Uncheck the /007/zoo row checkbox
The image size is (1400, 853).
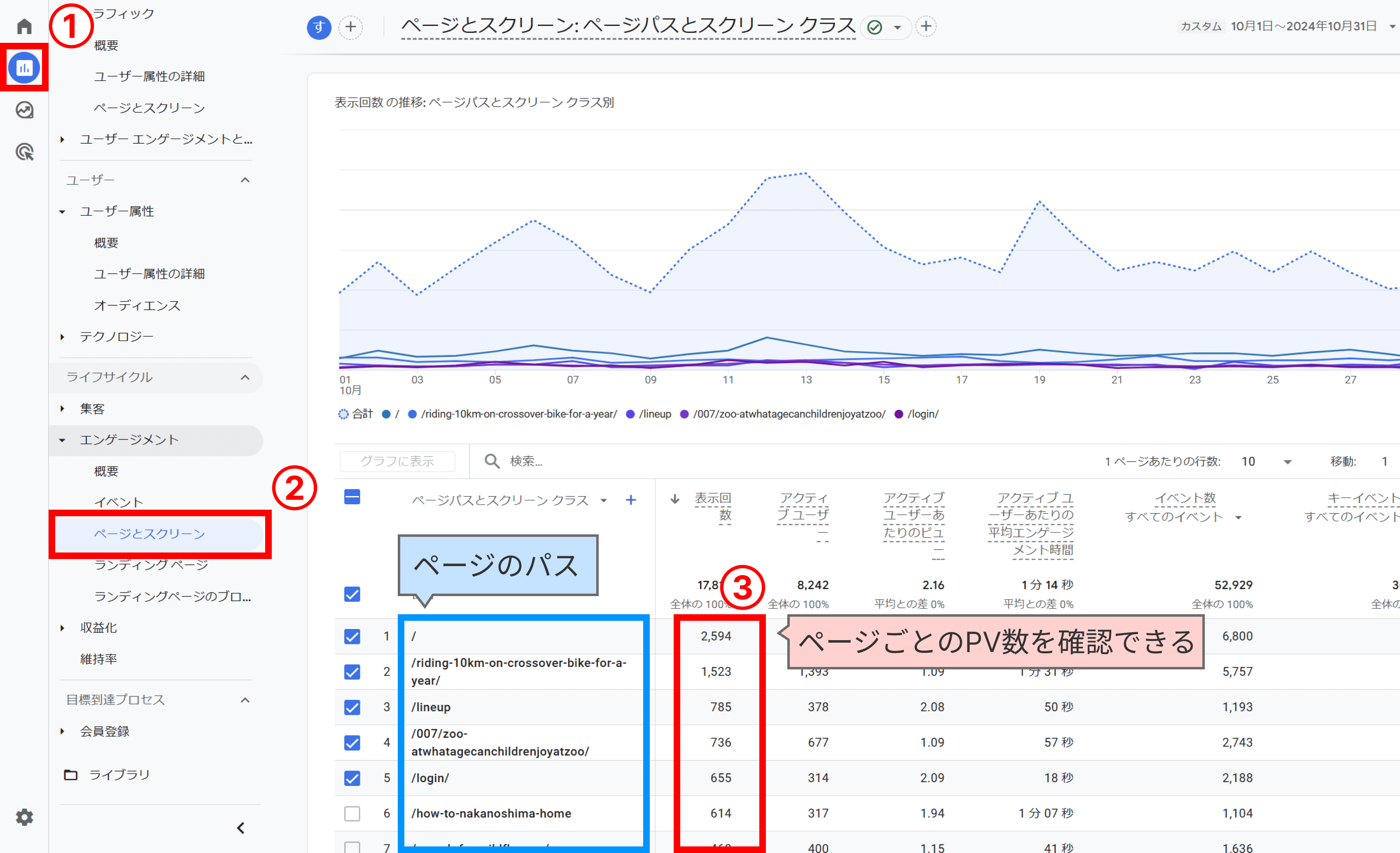tap(352, 742)
